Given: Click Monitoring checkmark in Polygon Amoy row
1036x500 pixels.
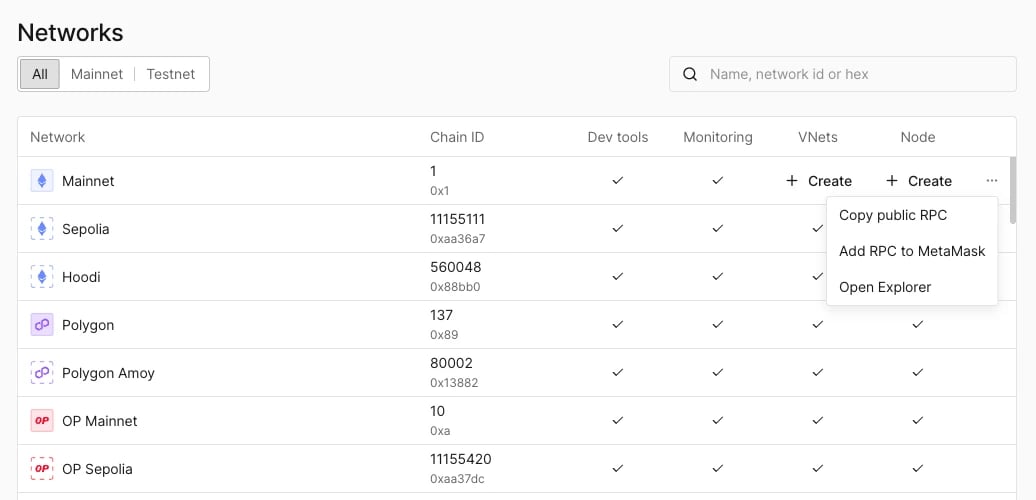Looking at the screenshot, I should (718, 373).
